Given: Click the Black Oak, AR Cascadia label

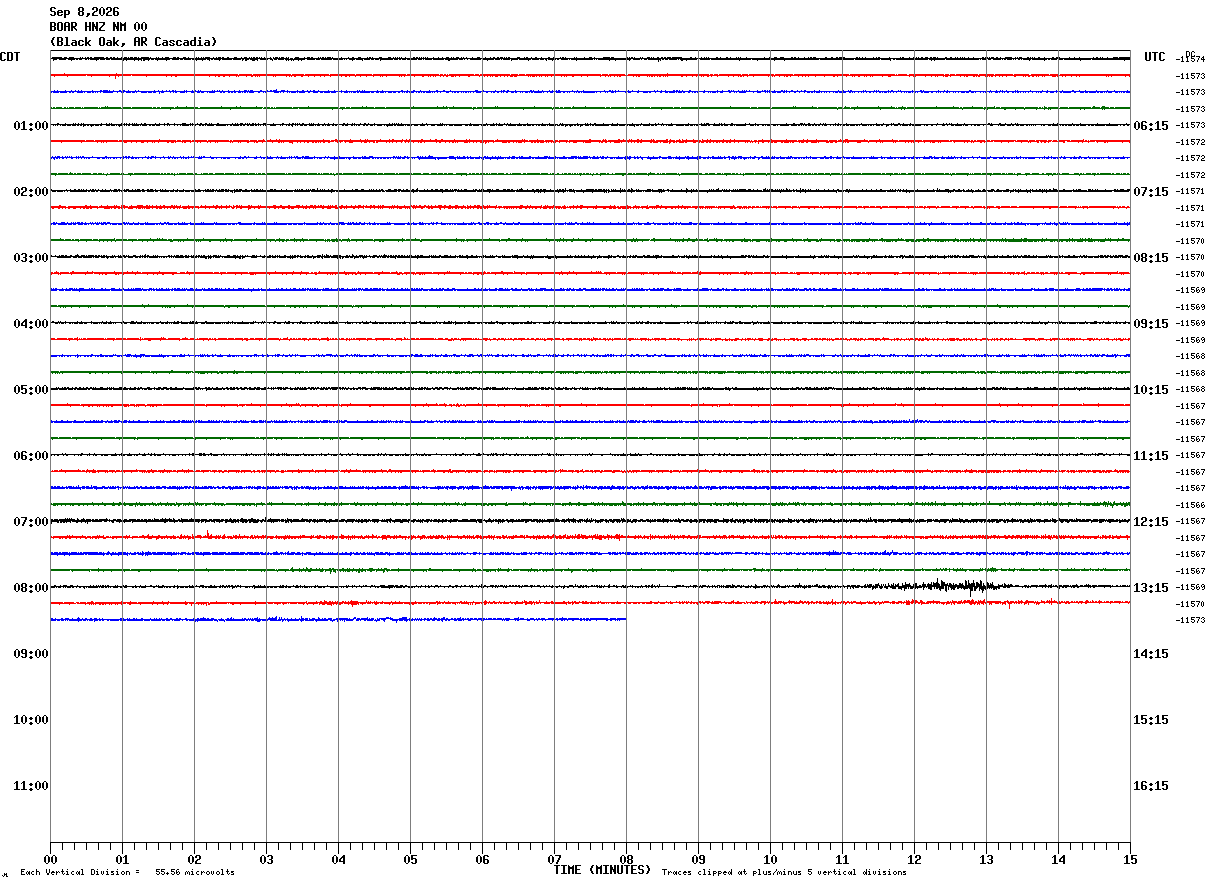Looking at the screenshot, I should coord(133,42).
